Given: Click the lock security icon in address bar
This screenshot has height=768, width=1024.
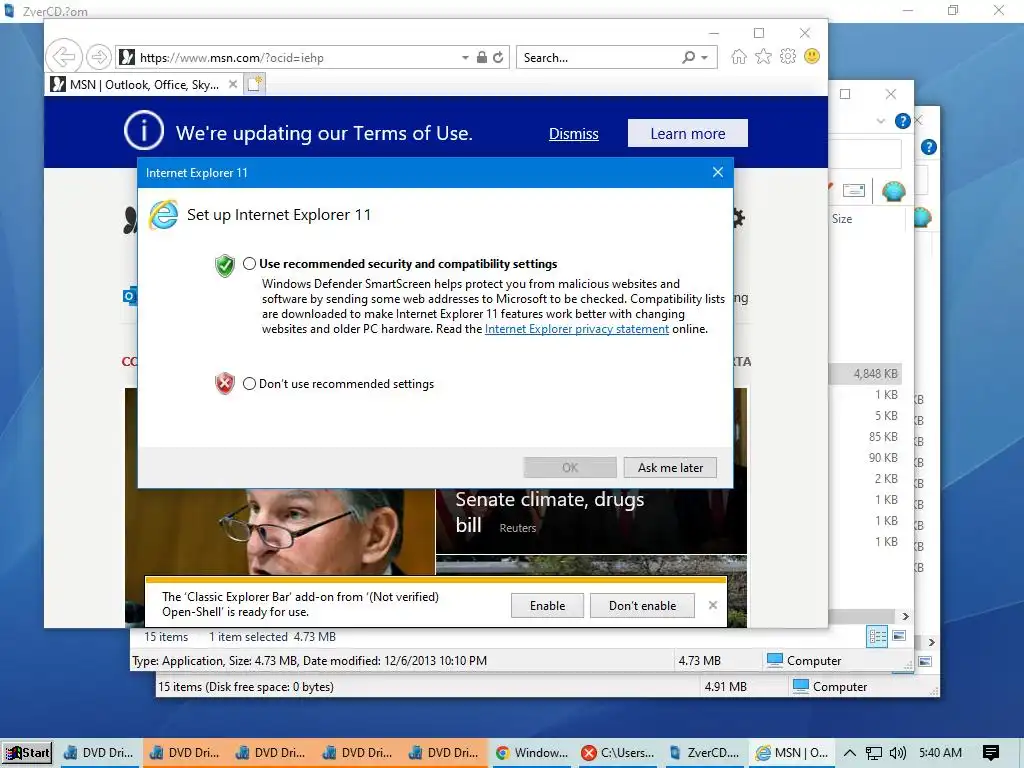Looking at the screenshot, I should coord(482,57).
